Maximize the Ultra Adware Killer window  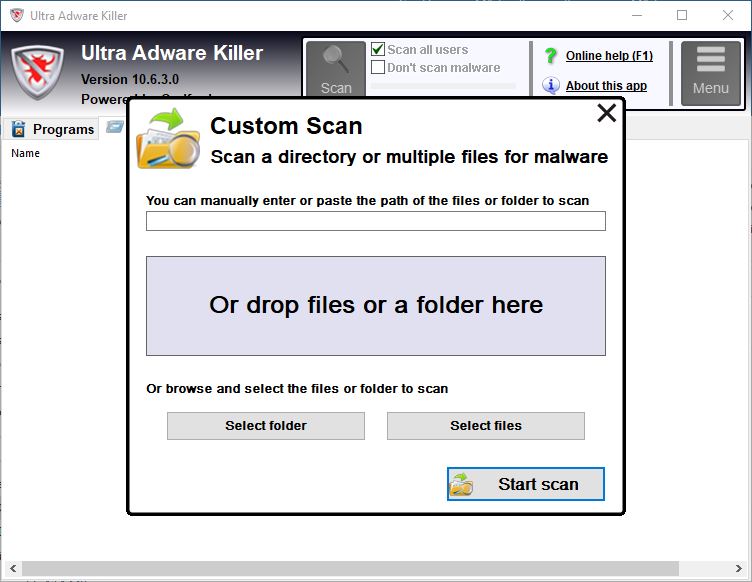tap(682, 15)
